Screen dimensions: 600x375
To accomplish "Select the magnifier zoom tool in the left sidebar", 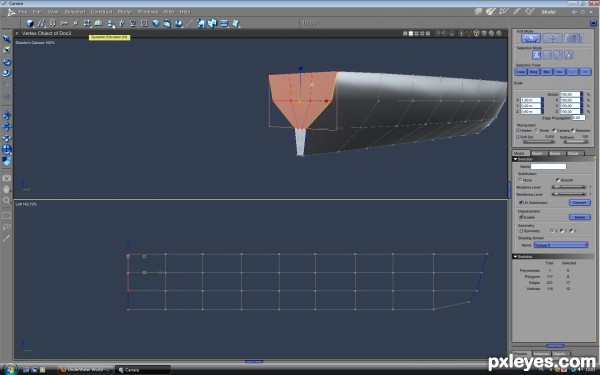I will (x=7, y=201).
